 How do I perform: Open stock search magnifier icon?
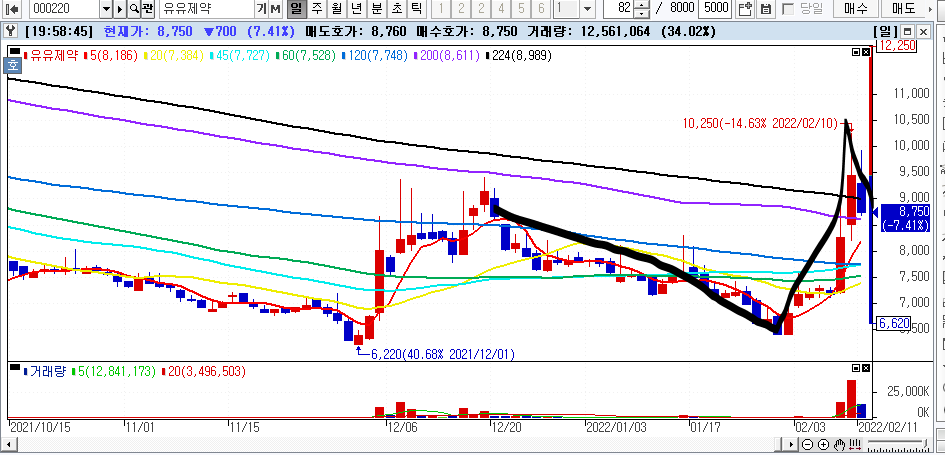pyautogui.click(x=134, y=8)
